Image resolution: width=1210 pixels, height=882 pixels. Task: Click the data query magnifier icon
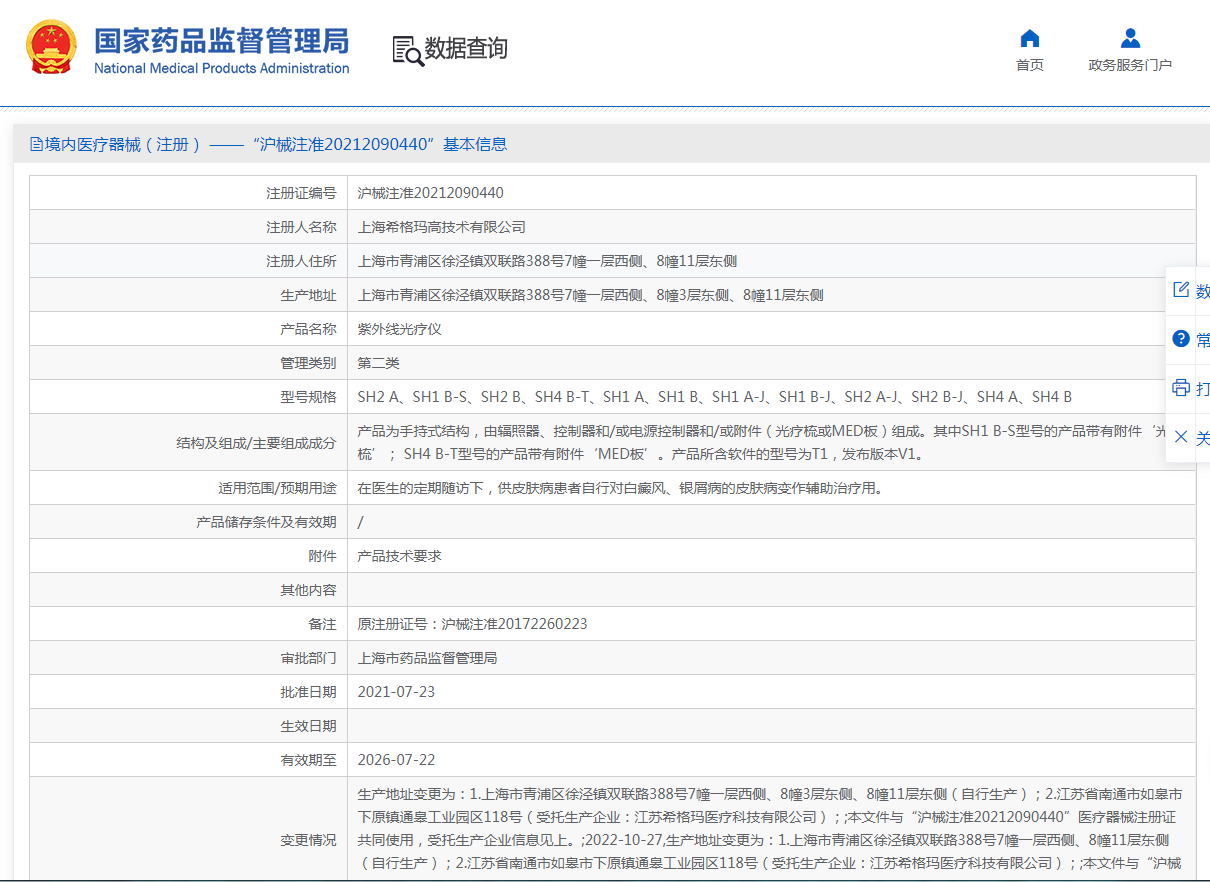click(407, 50)
